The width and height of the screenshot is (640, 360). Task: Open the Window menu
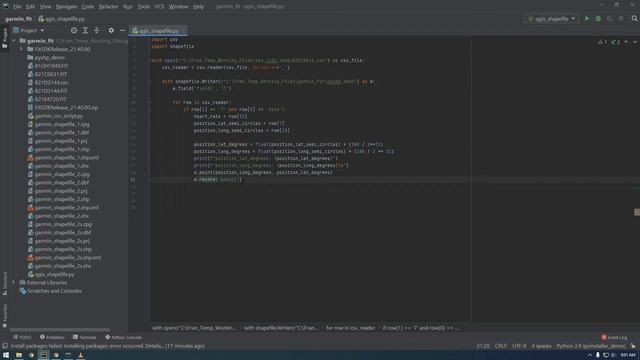[x=178, y=7]
